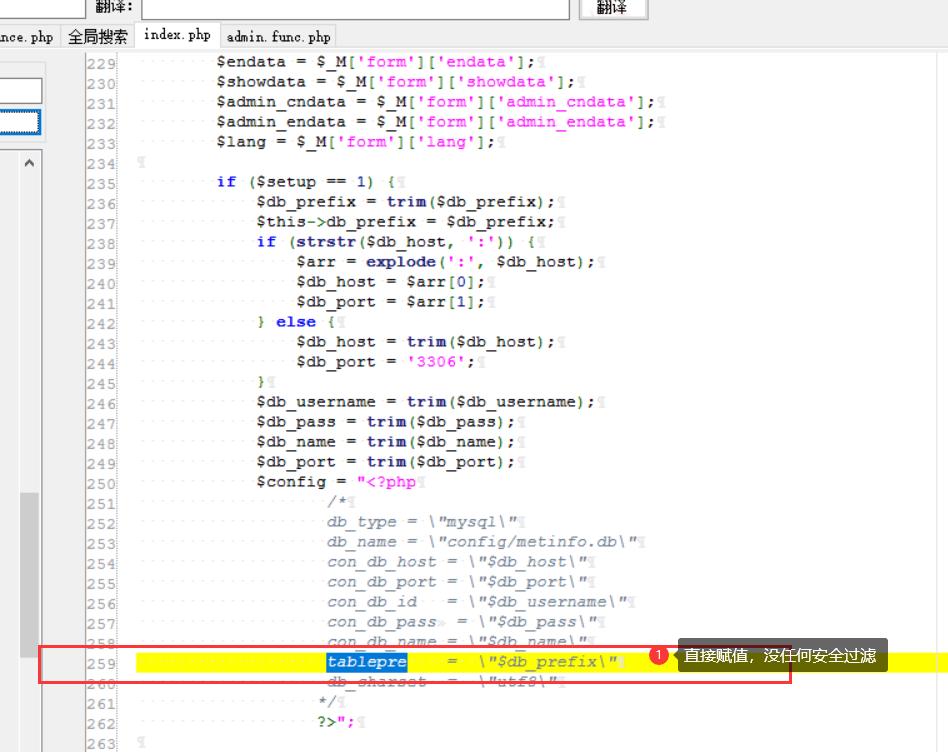Click the 直接赋值 annotation tooltip label

pyautogui.click(x=780, y=656)
